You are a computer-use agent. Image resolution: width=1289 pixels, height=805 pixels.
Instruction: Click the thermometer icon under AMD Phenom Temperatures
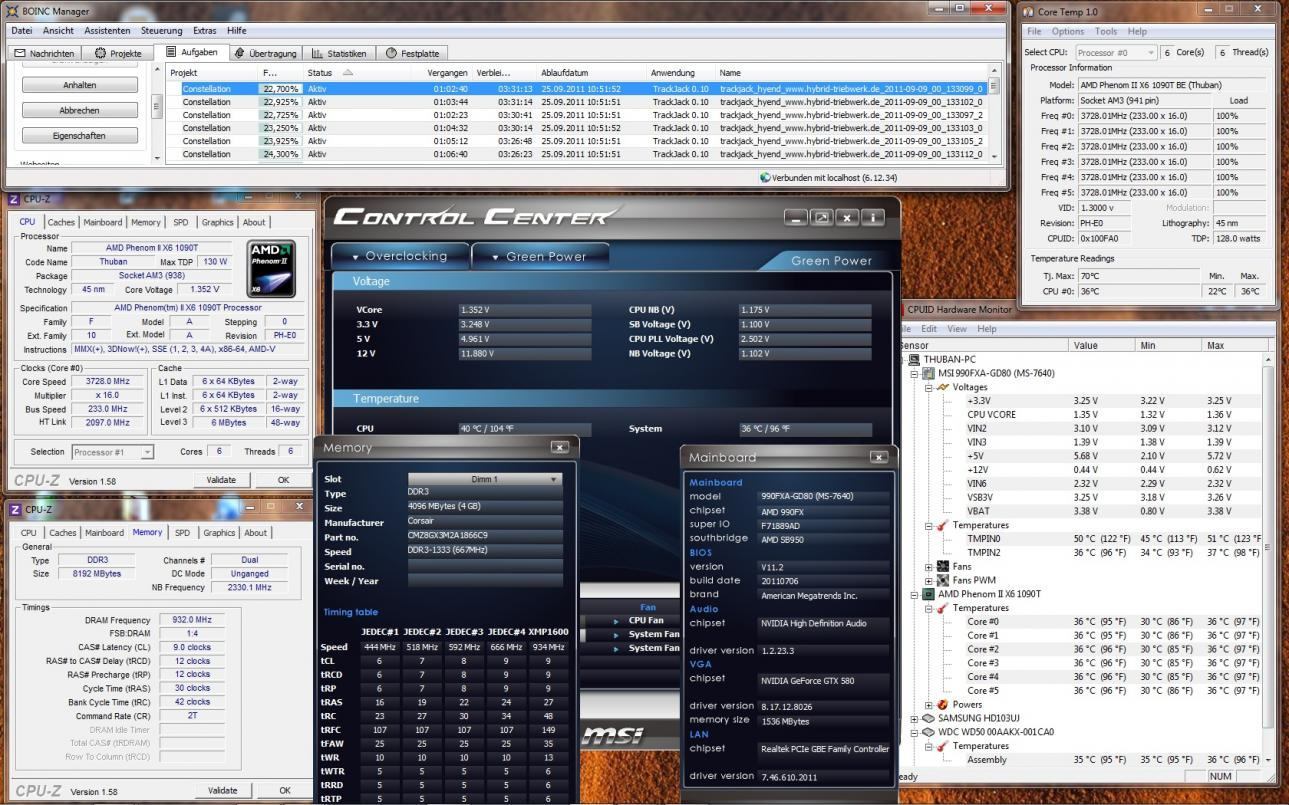(x=942, y=608)
